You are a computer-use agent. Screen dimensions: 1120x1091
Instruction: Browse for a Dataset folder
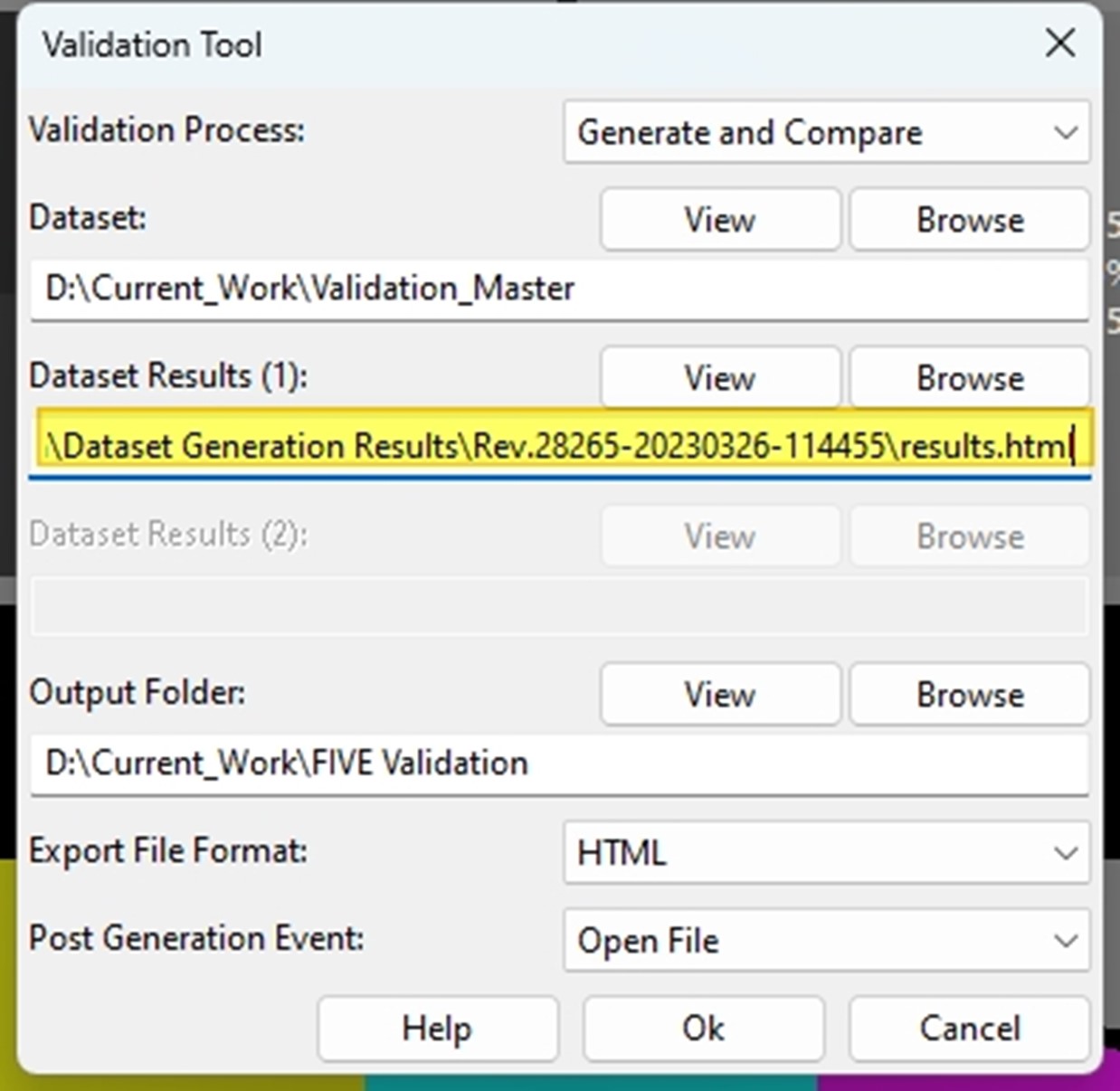[969, 219]
